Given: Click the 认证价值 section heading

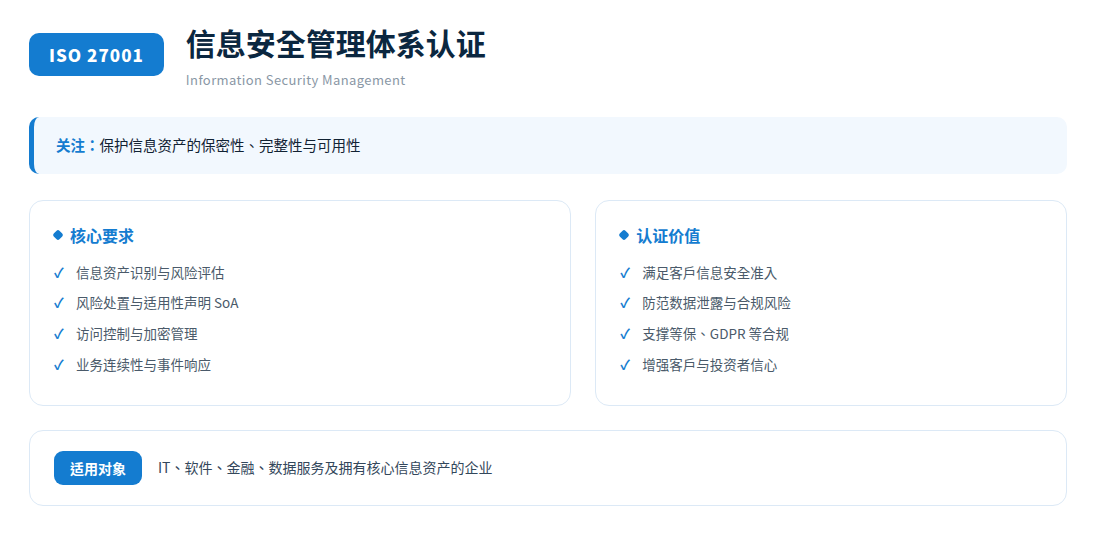Looking at the screenshot, I should 668,236.
